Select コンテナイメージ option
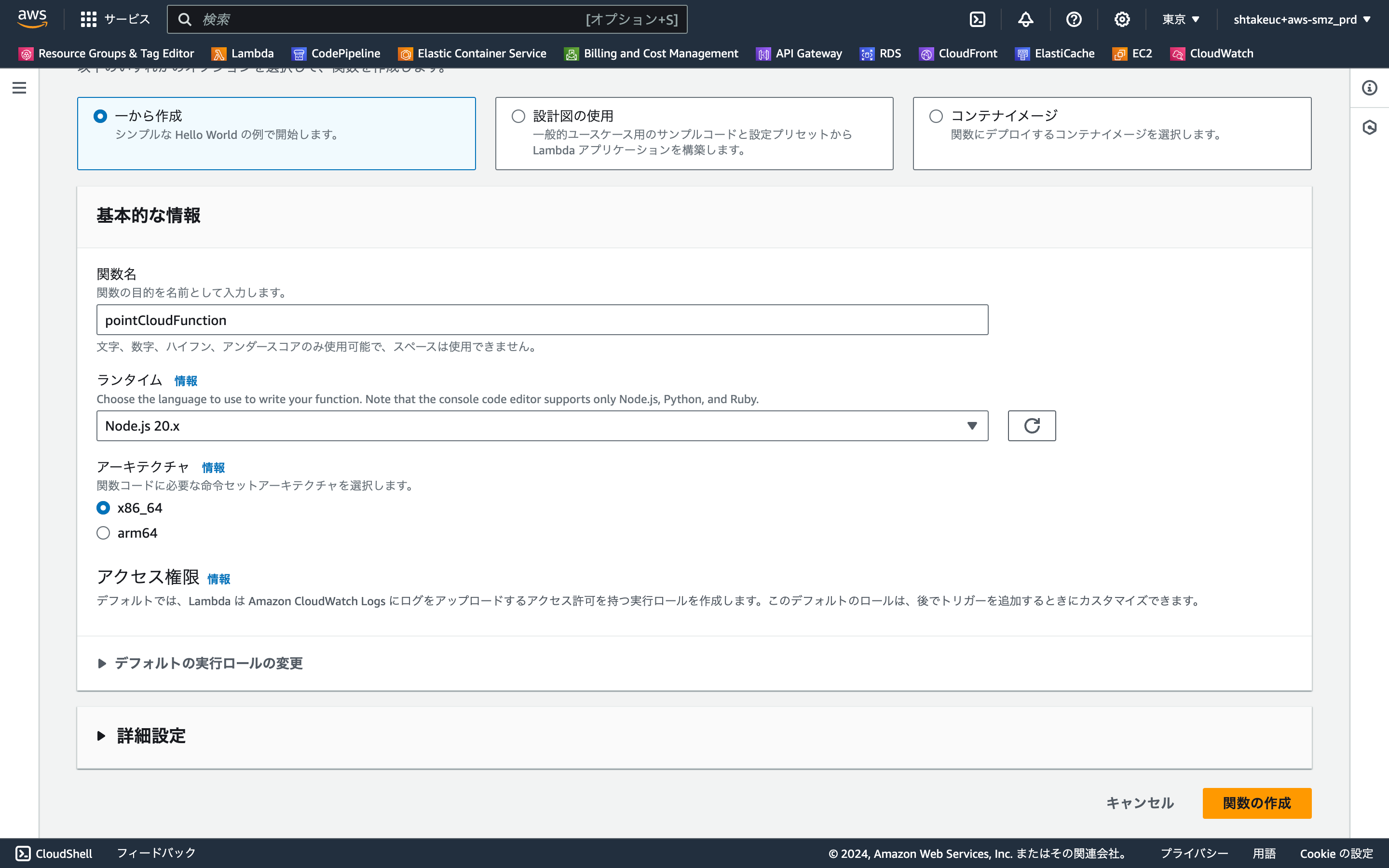Image resolution: width=1389 pixels, height=868 pixels. coord(936,115)
